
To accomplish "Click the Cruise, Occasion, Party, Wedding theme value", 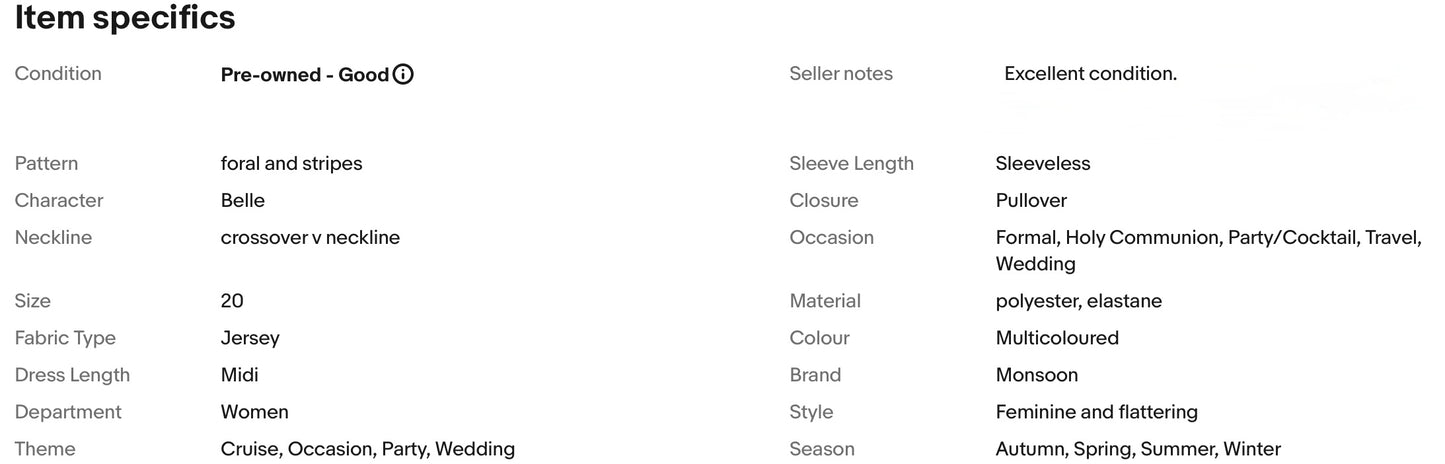I will tap(368, 449).
